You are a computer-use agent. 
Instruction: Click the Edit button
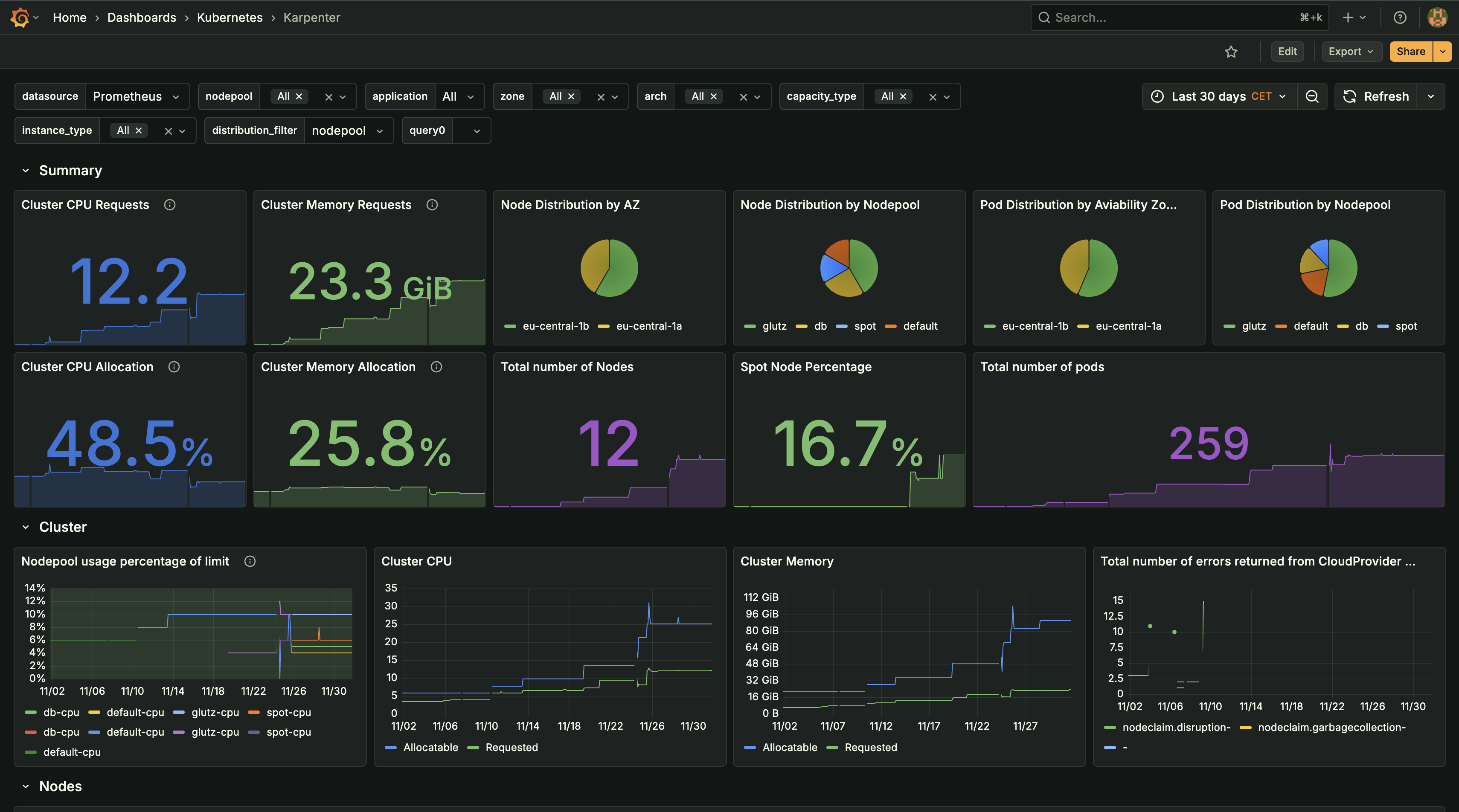[1288, 52]
